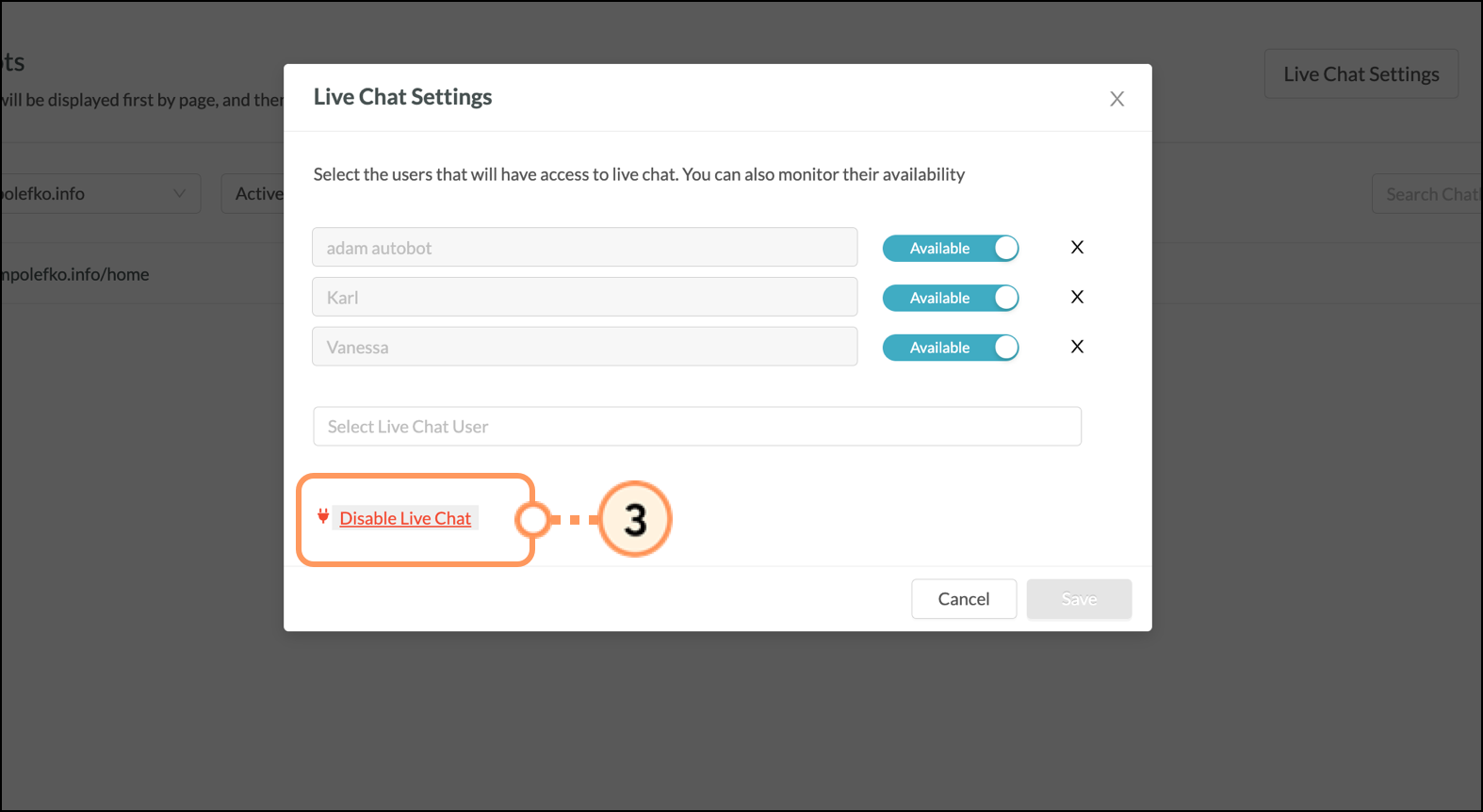The image size is (1483, 812).
Task: Toggle Vanessa availability switch
Action: (x=951, y=349)
